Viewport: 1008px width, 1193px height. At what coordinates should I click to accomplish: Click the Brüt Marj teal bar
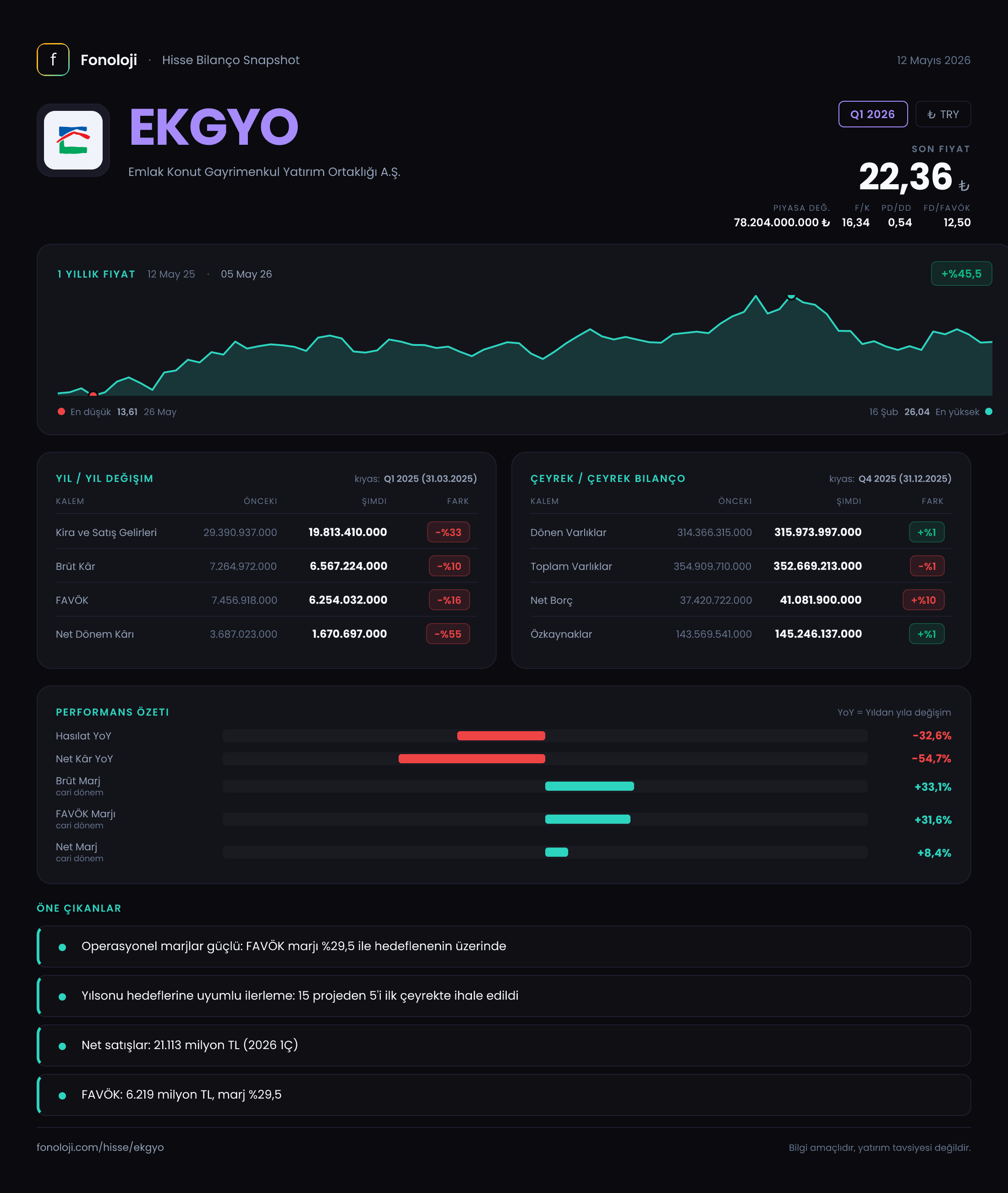[590, 786]
